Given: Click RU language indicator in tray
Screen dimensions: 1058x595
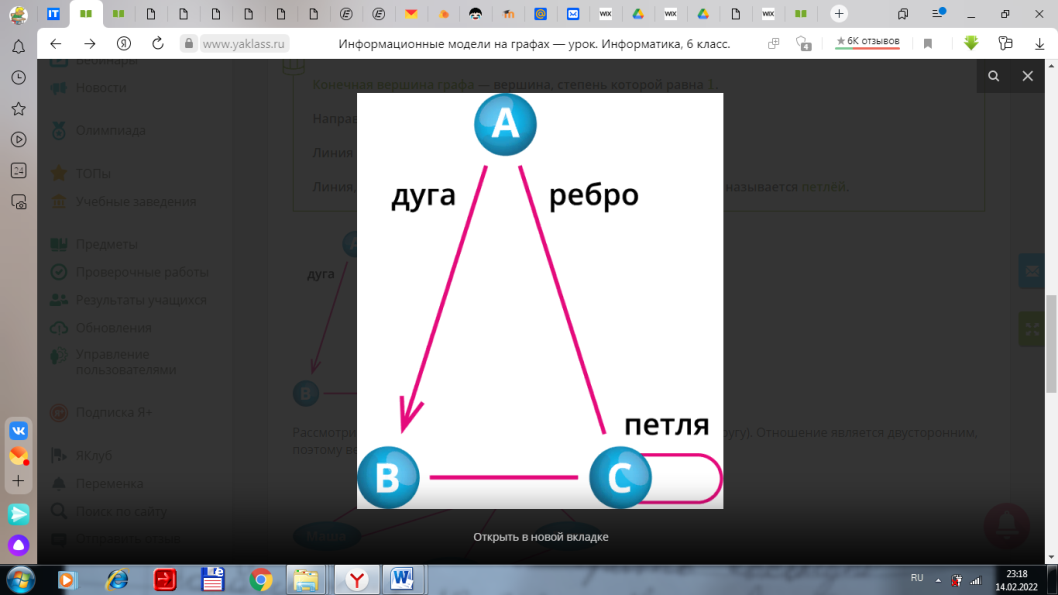Looking at the screenshot, I should coord(916,578).
